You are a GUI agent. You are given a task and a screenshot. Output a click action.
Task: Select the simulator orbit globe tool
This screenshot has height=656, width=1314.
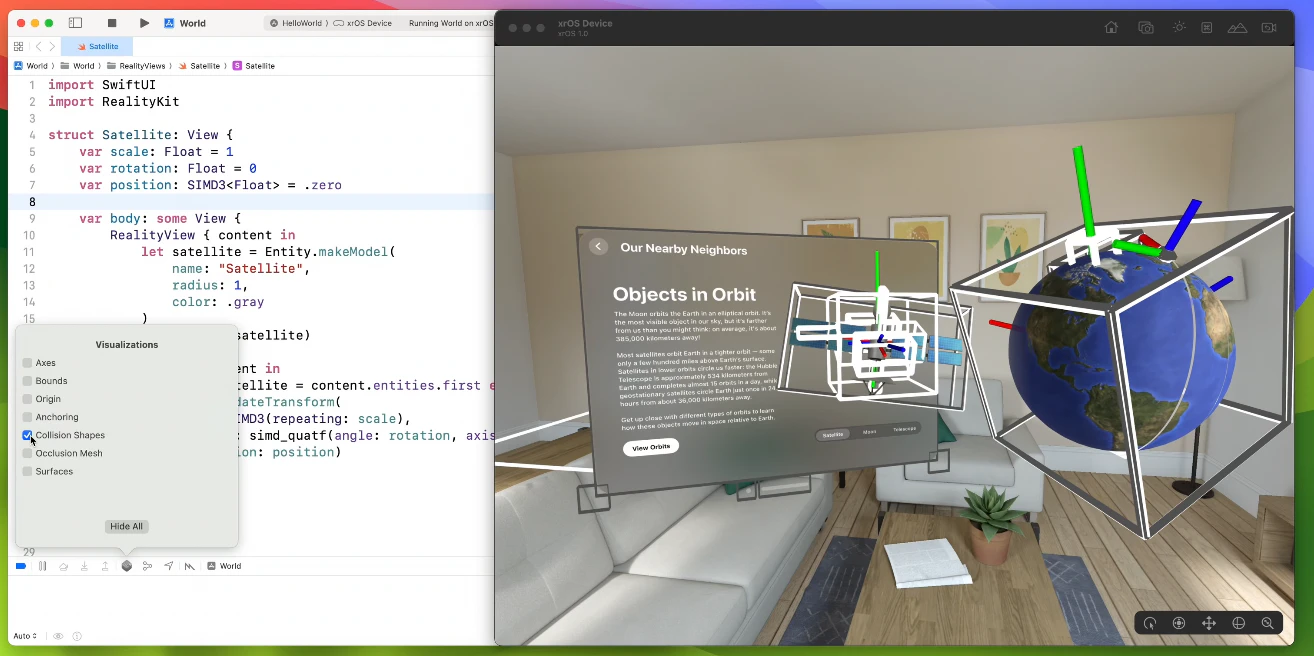(x=1238, y=623)
